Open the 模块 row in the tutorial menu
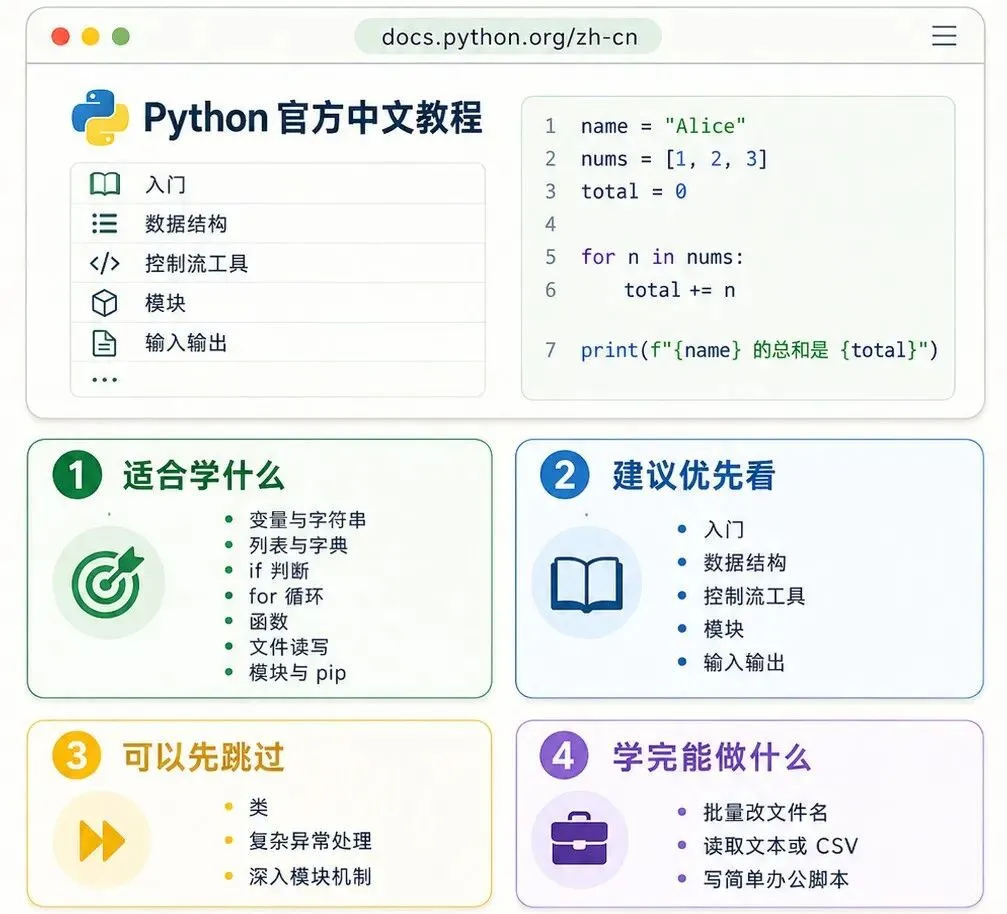The height and width of the screenshot is (914, 1007). pos(277,303)
